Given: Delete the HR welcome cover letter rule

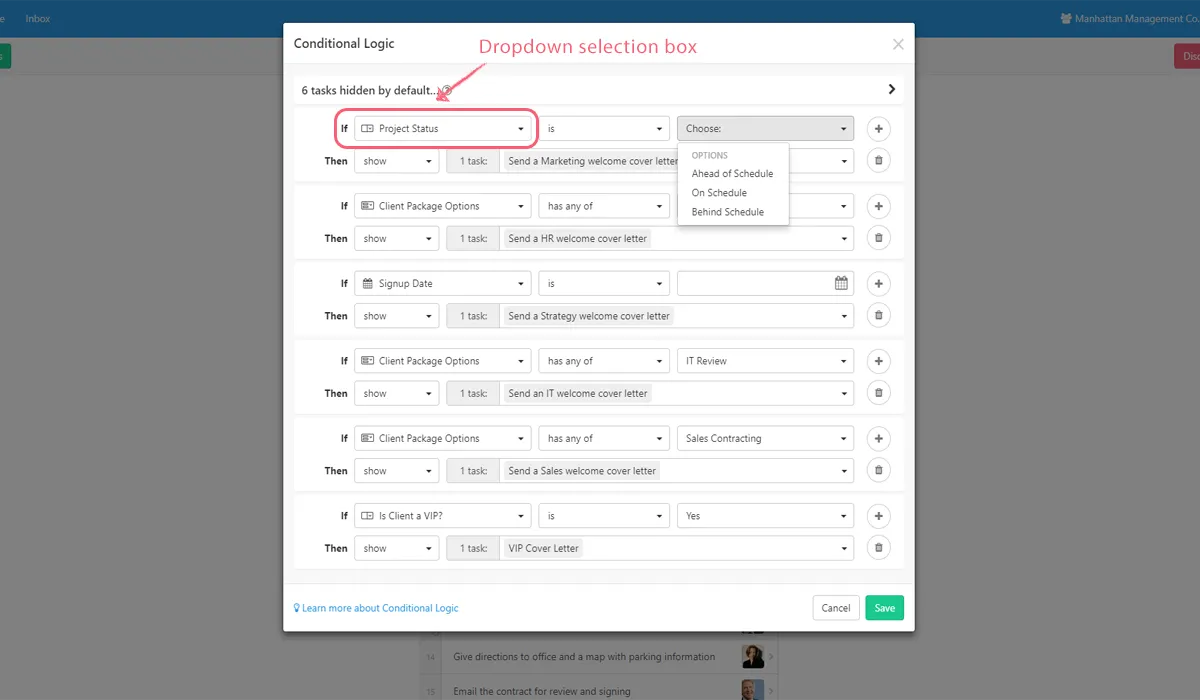Looking at the screenshot, I should click(878, 238).
